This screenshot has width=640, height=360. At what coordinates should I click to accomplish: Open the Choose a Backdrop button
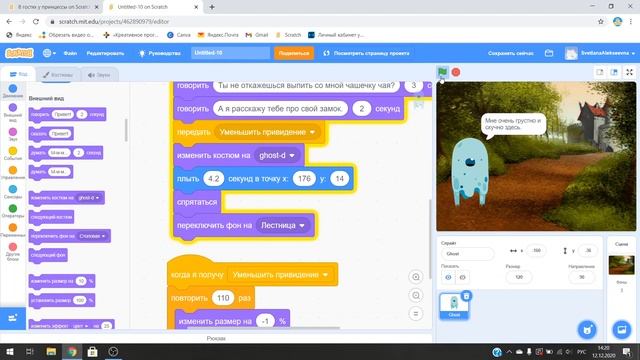(x=621, y=329)
